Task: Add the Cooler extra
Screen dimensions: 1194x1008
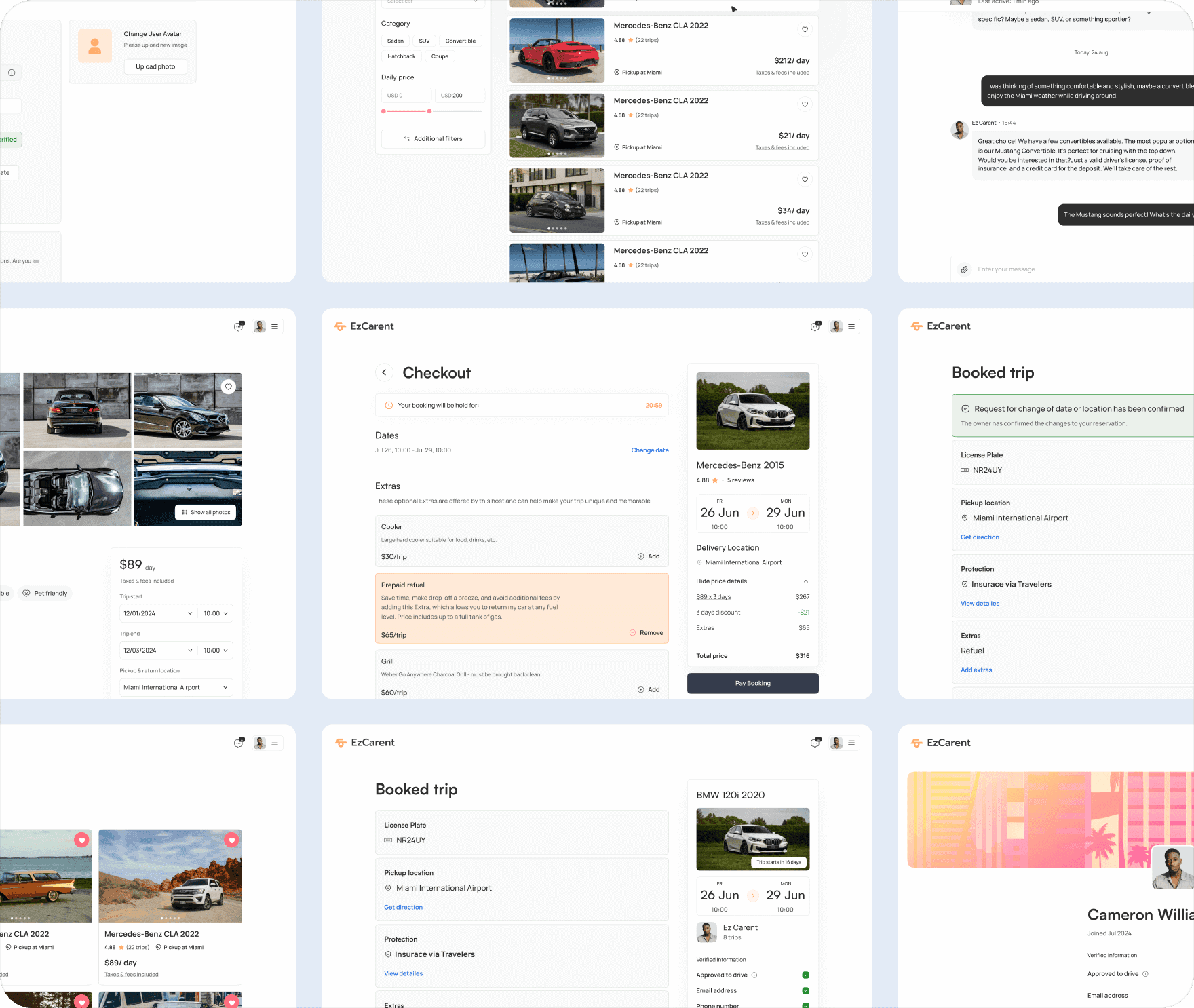Action: [649, 556]
